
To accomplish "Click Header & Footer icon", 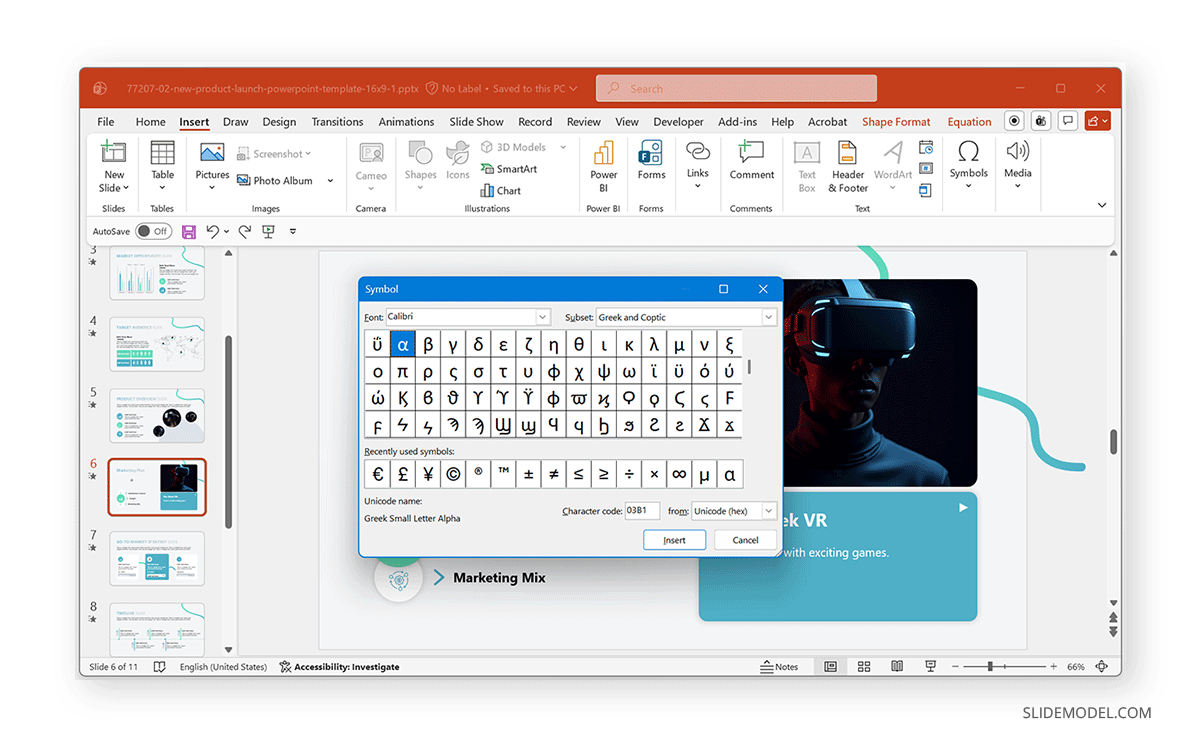I will [848, 153].
